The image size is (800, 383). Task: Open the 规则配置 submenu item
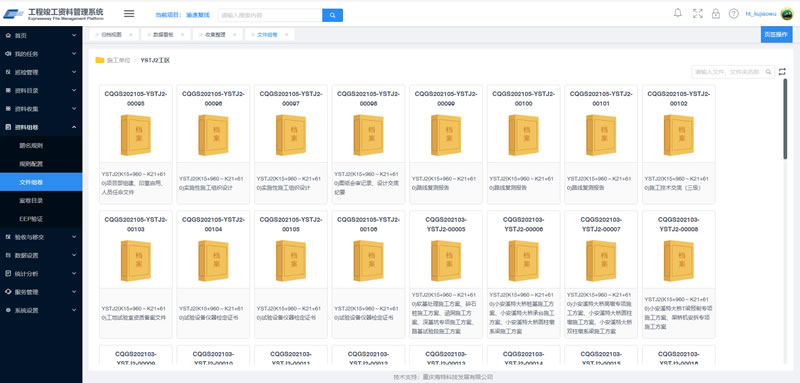(31, 164)
